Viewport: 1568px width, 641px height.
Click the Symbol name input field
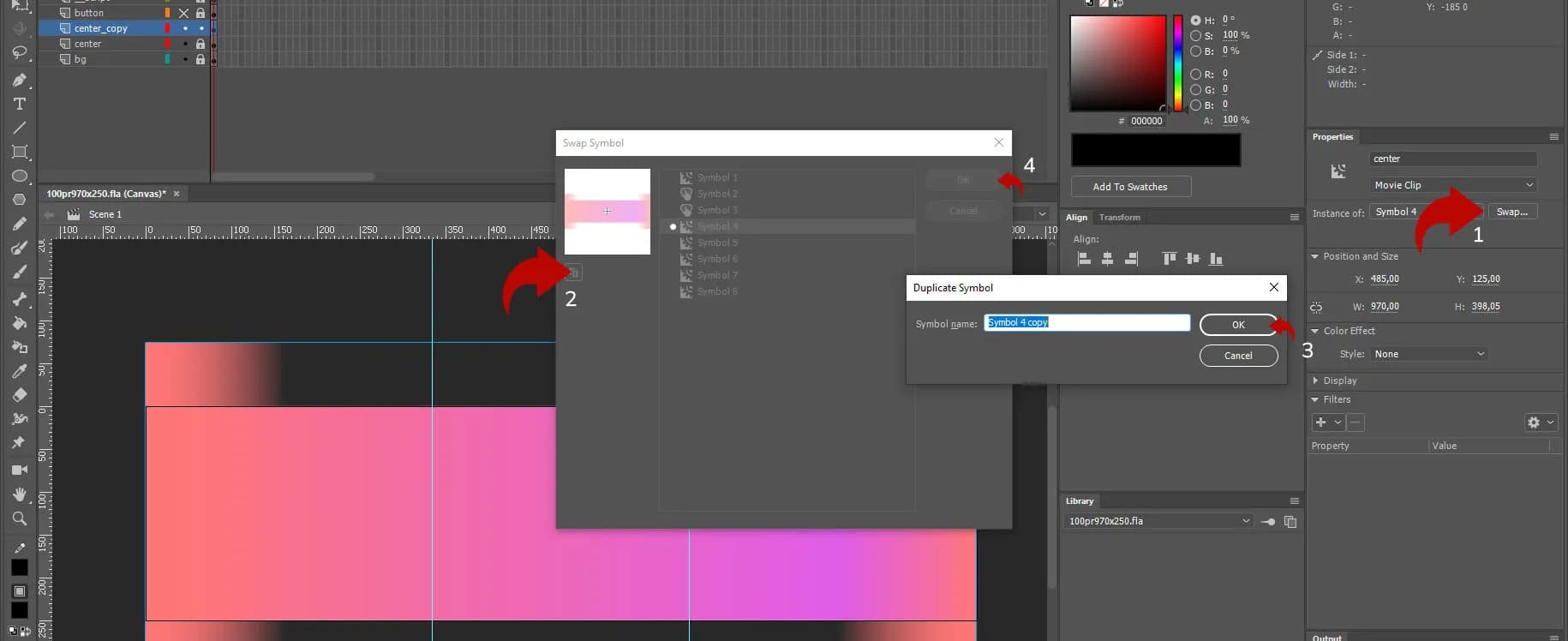1087,323
